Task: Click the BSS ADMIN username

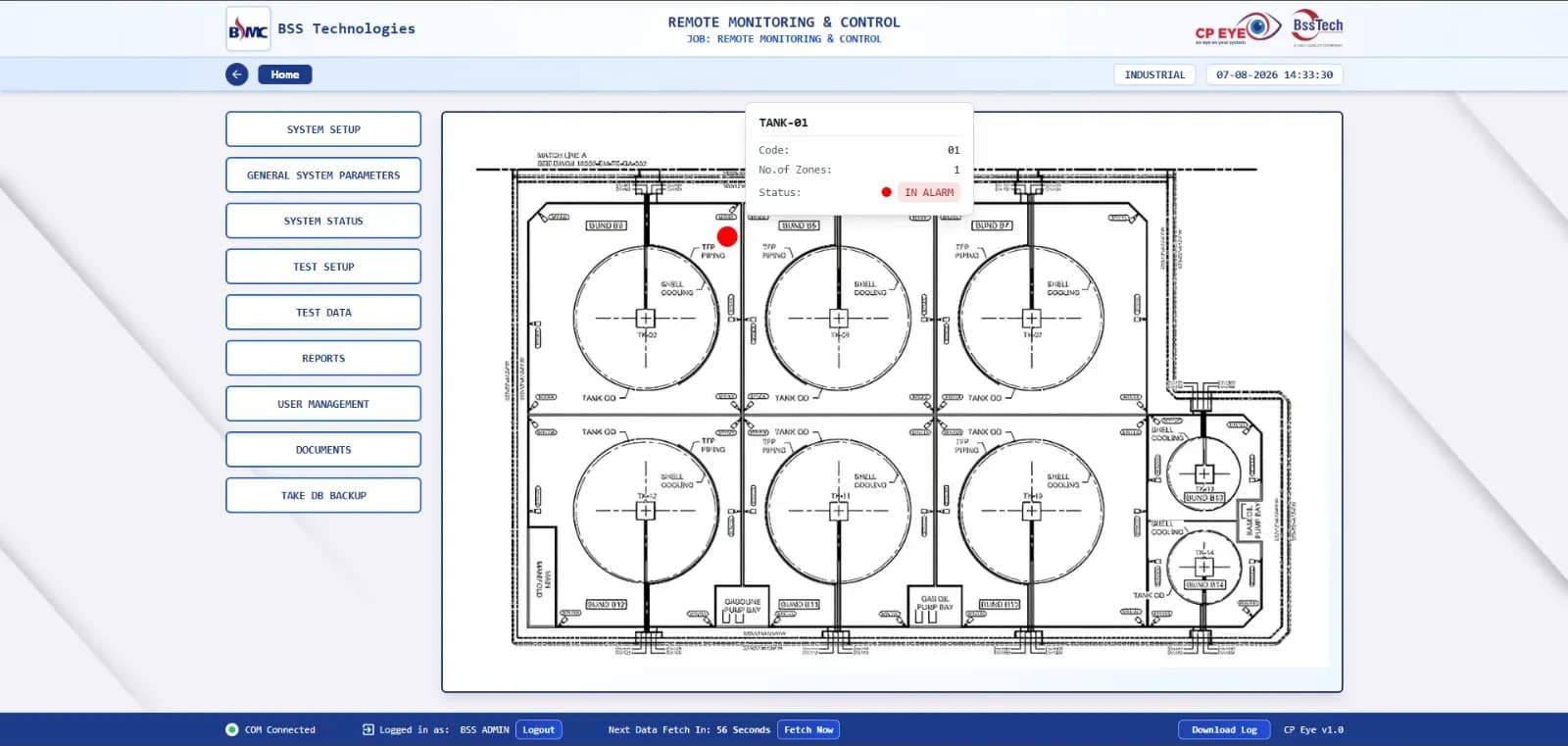Action: [x=484, y=729]
